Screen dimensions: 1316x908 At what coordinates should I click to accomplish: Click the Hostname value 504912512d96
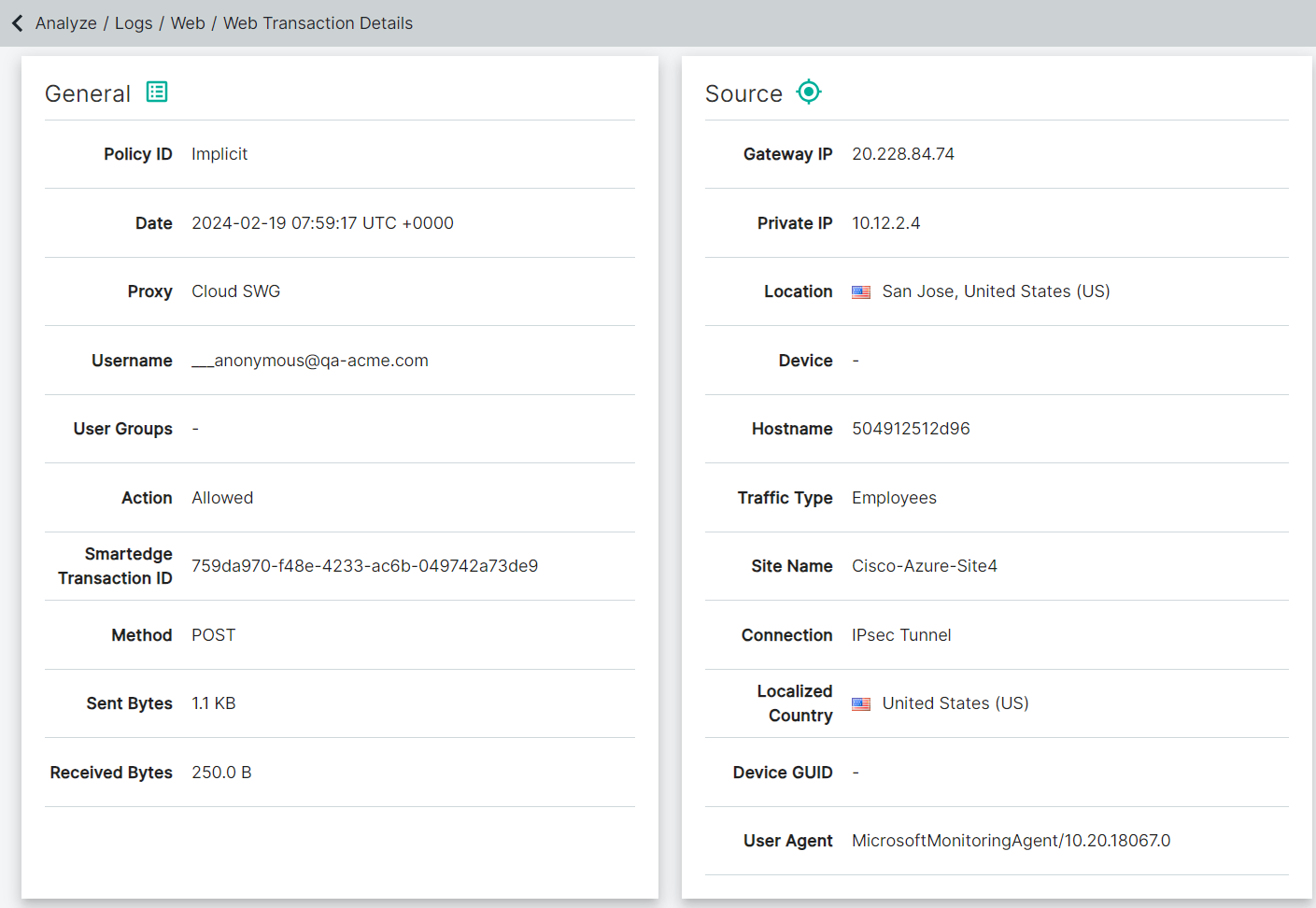[911, 428]
